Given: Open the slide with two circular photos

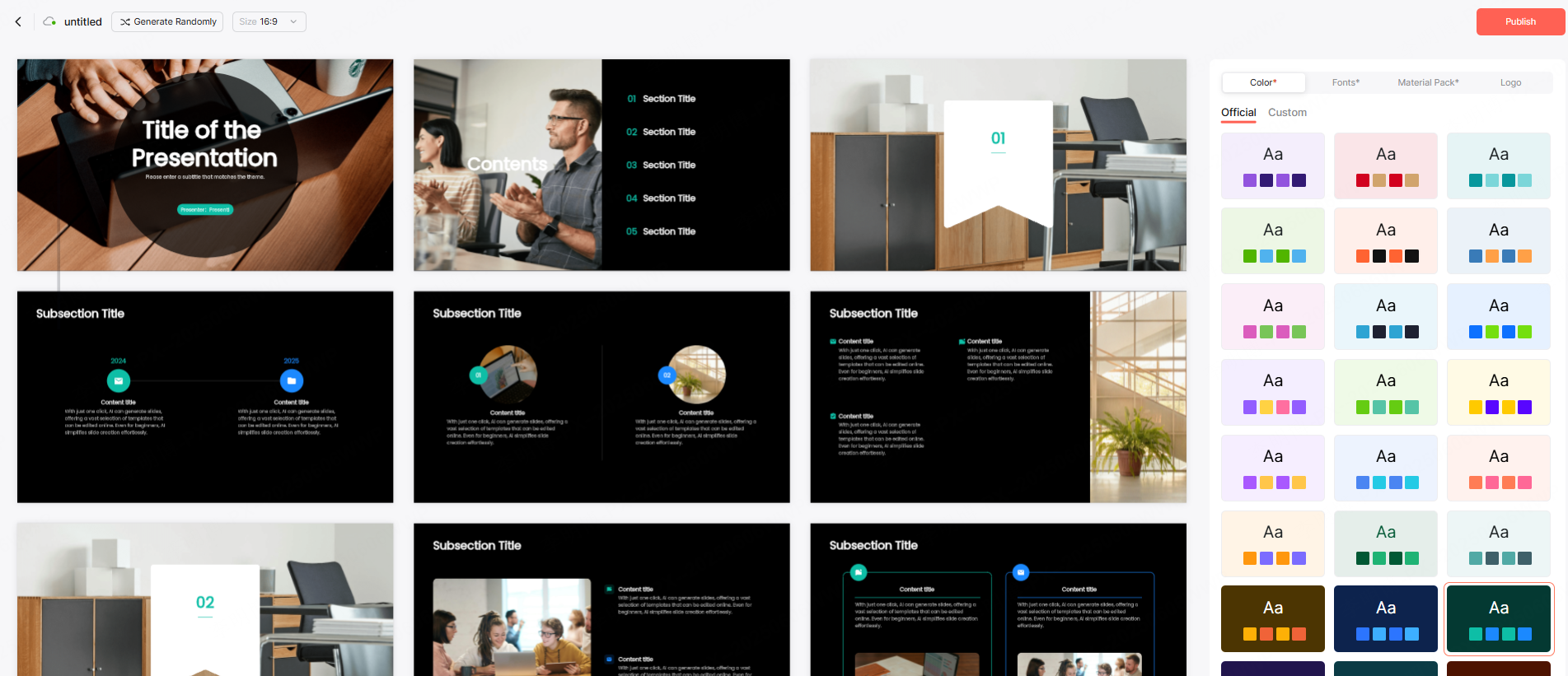Looking at the screenshot, I should (x=601, y=397).
